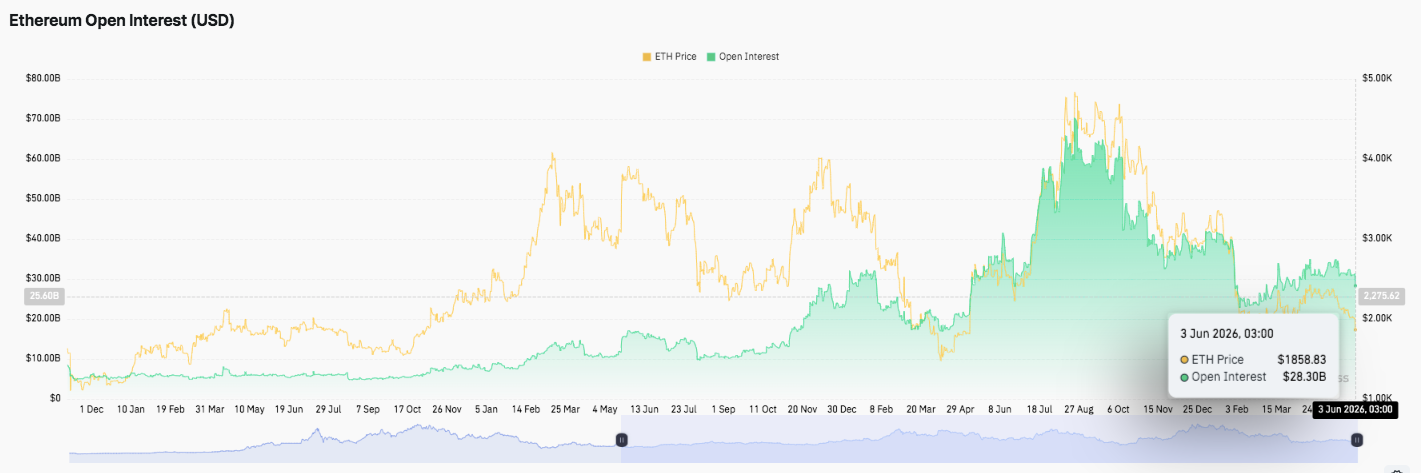Click the 15 Nov date label
Screen dimensions: 1421x473
[1157, 409]
